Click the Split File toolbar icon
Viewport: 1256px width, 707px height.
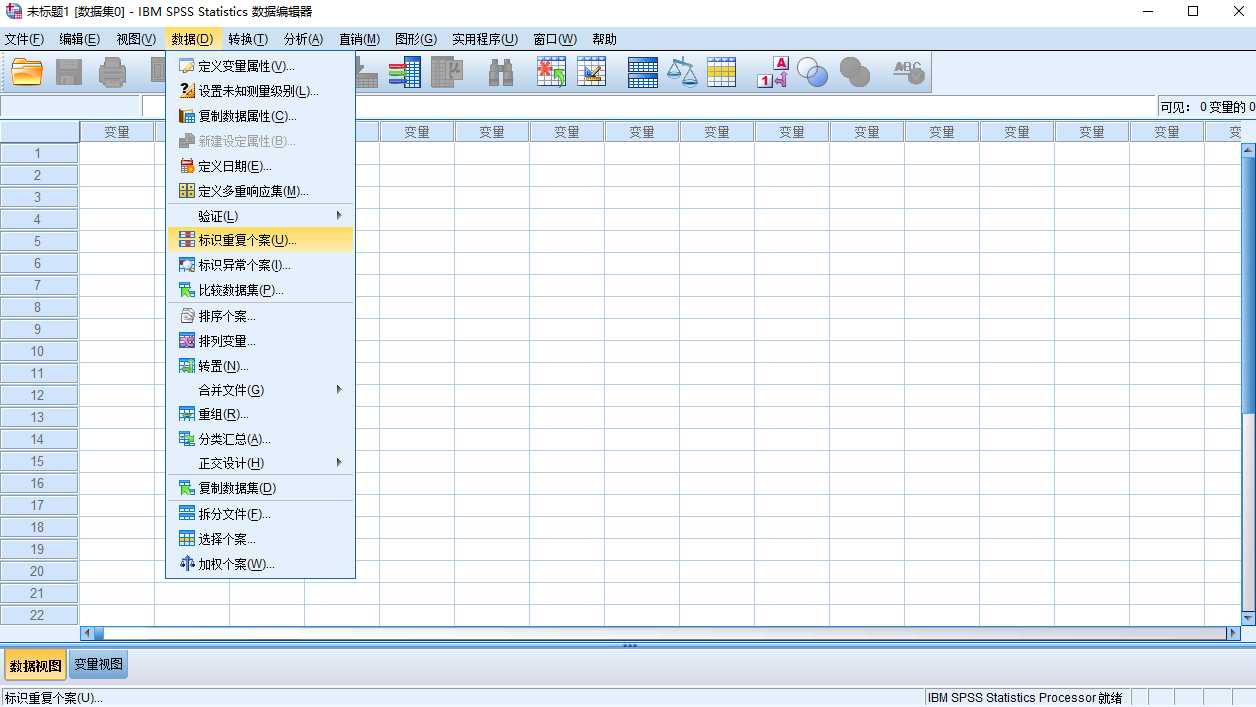[x=642, y=72]
